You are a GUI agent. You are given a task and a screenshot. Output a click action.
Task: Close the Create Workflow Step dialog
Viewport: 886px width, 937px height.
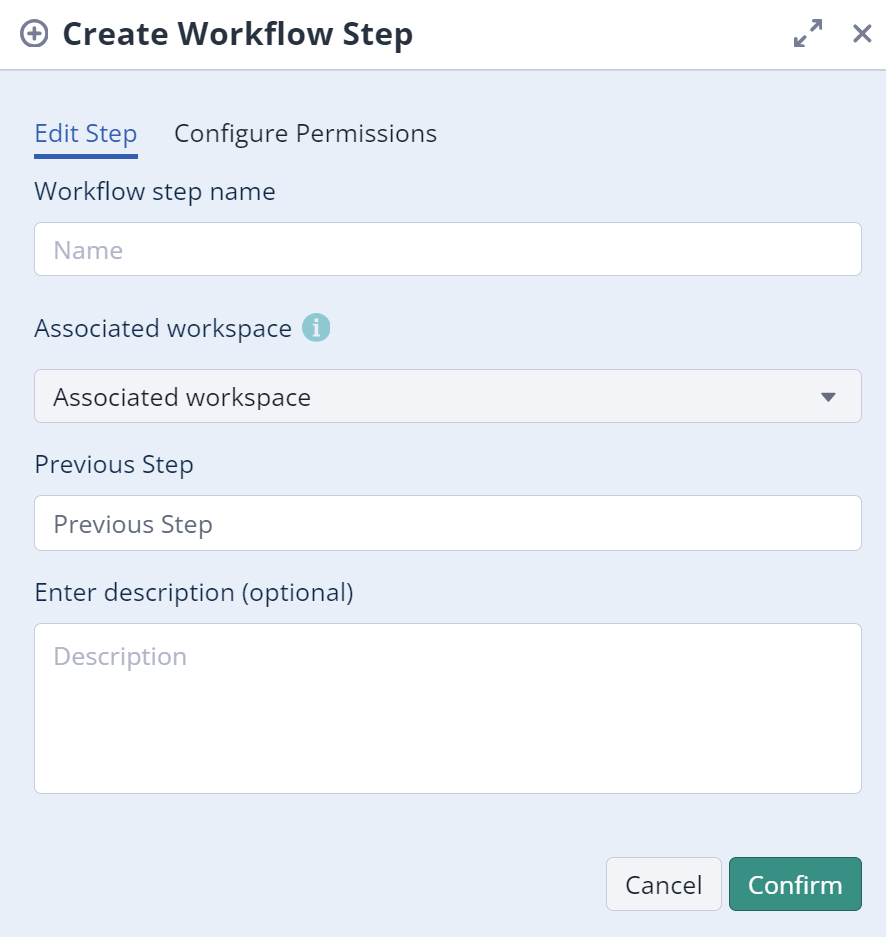click(862, 34)
